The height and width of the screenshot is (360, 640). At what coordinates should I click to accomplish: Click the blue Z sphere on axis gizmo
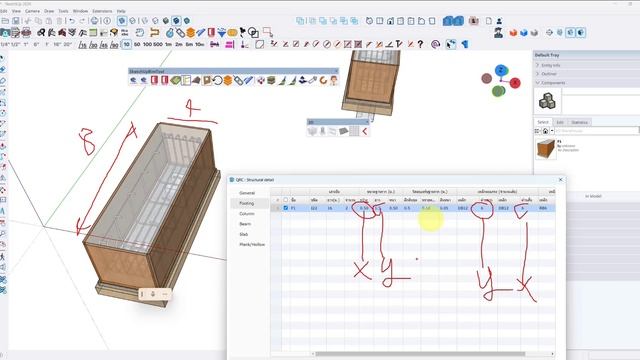tap(501, 70)
